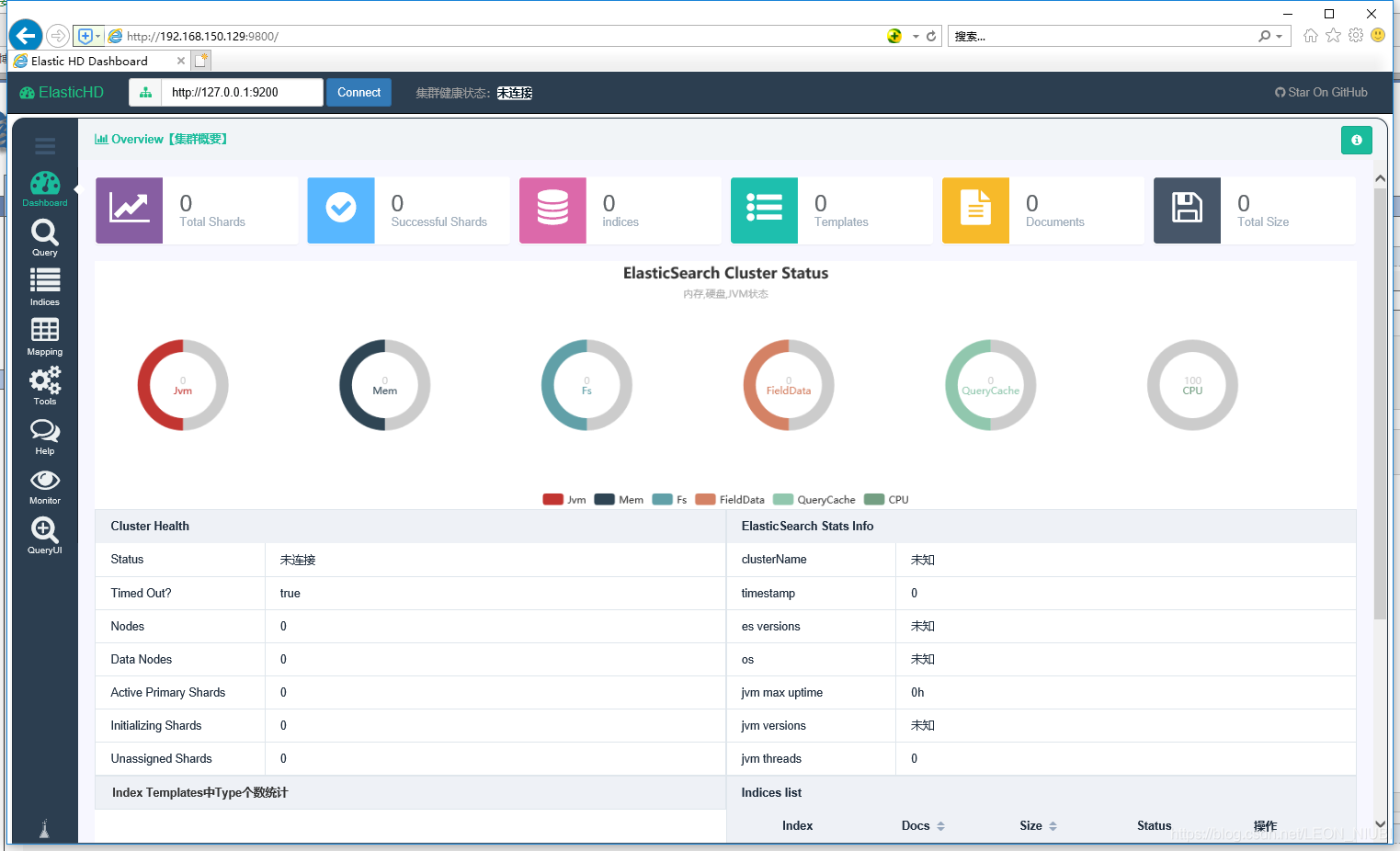
Task: Click the green info button
Action: tap(1356, 141)
